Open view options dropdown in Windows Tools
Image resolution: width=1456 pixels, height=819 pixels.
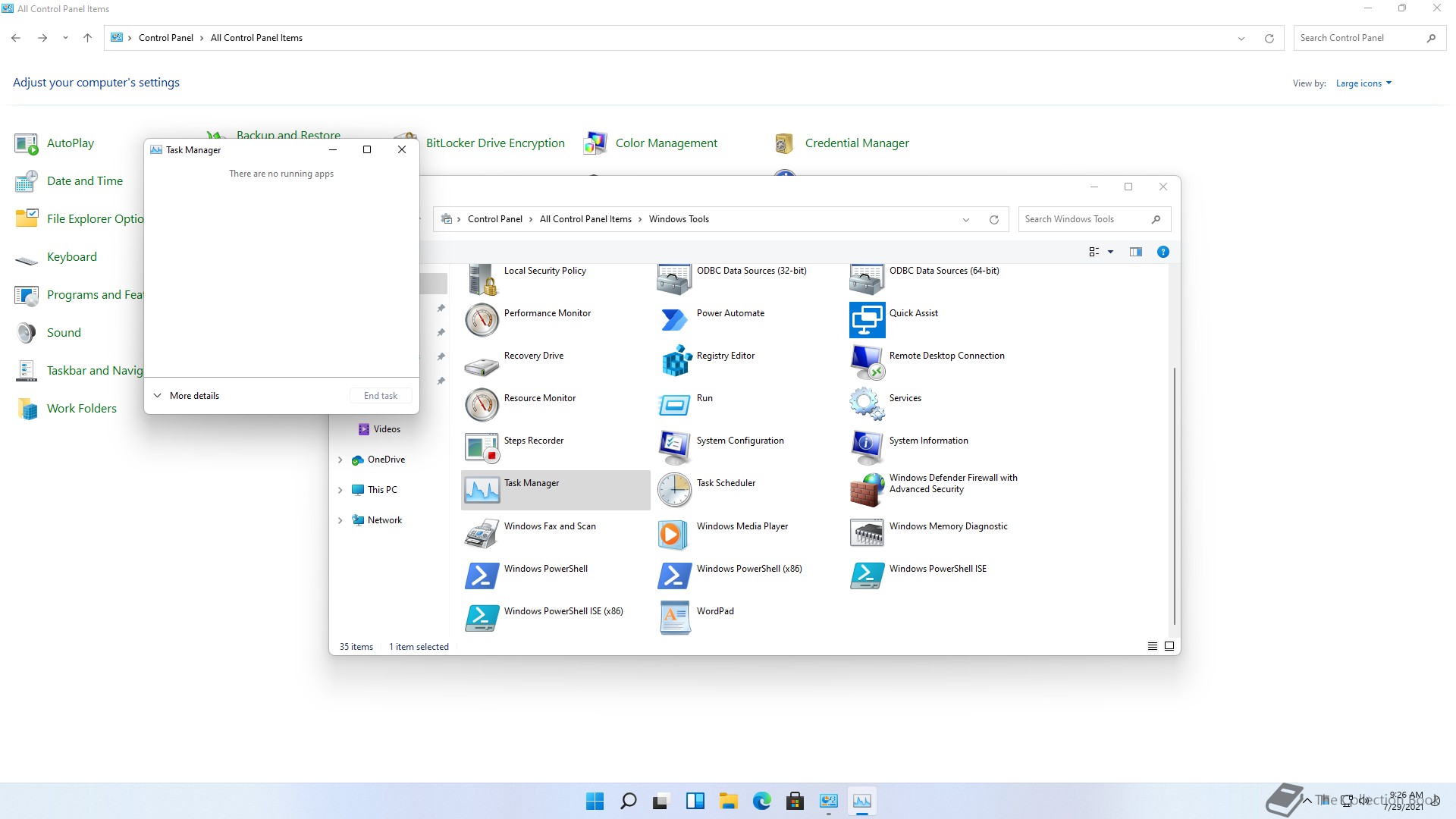1110,252
